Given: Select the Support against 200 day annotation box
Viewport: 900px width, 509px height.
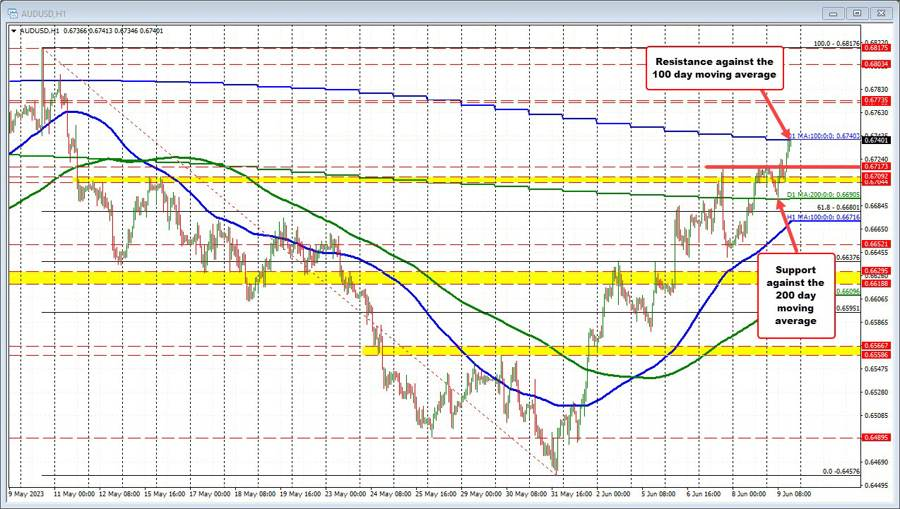Looking at the screenshot, I should (x=799, y=295).
